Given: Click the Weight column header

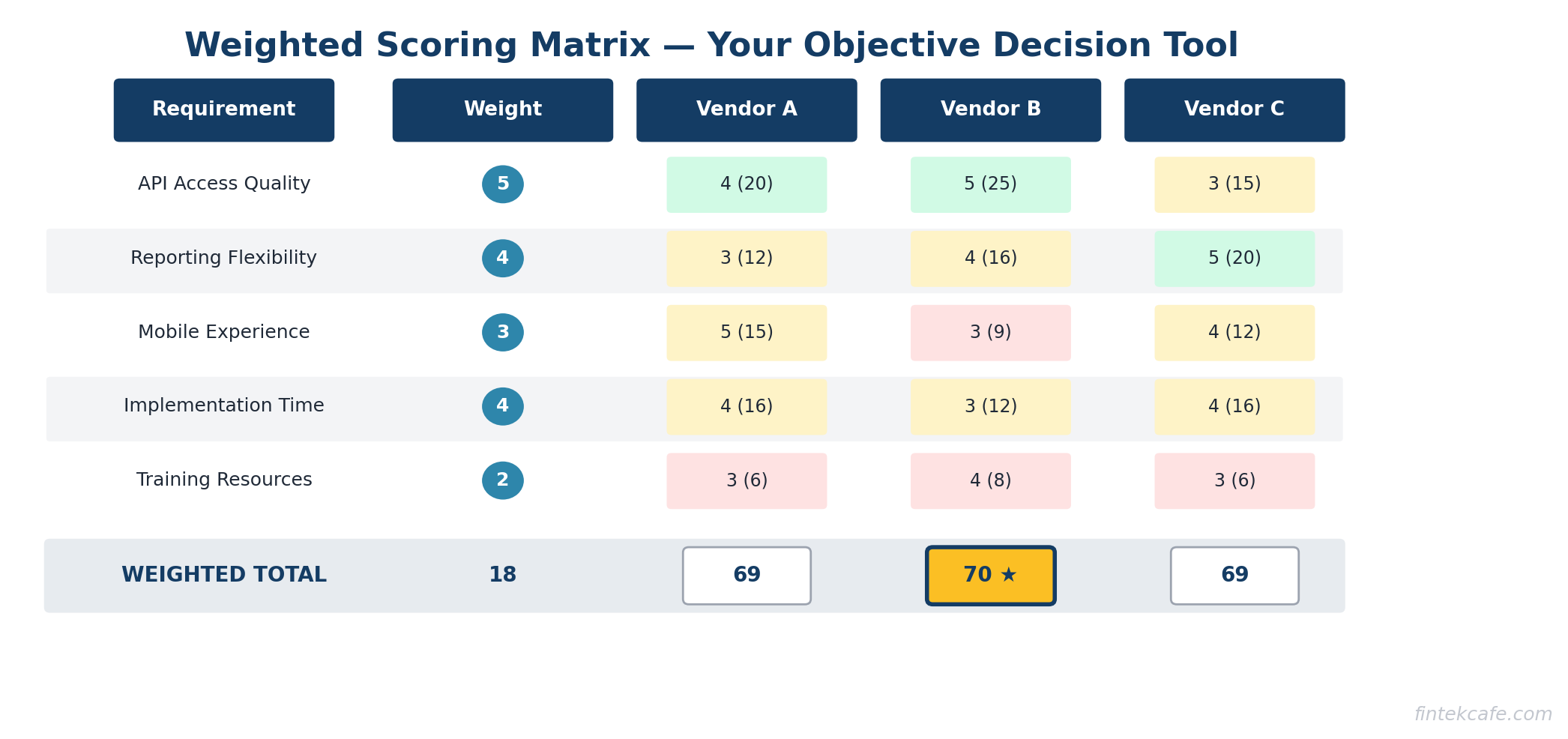Looking at the screenshot, I should pyautogui.click(x=503, y=110).
